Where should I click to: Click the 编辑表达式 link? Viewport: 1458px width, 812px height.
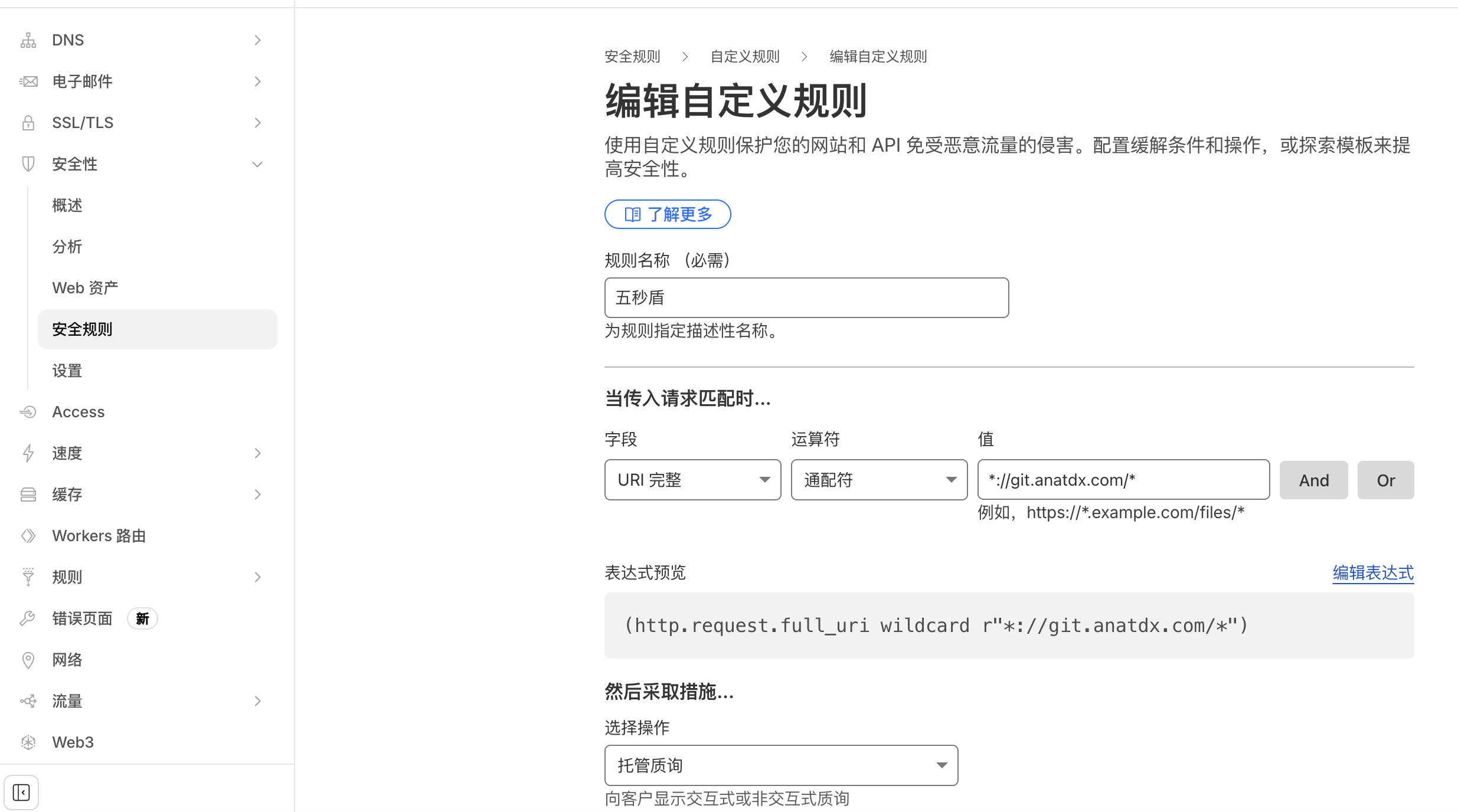tap(1373, 572)
